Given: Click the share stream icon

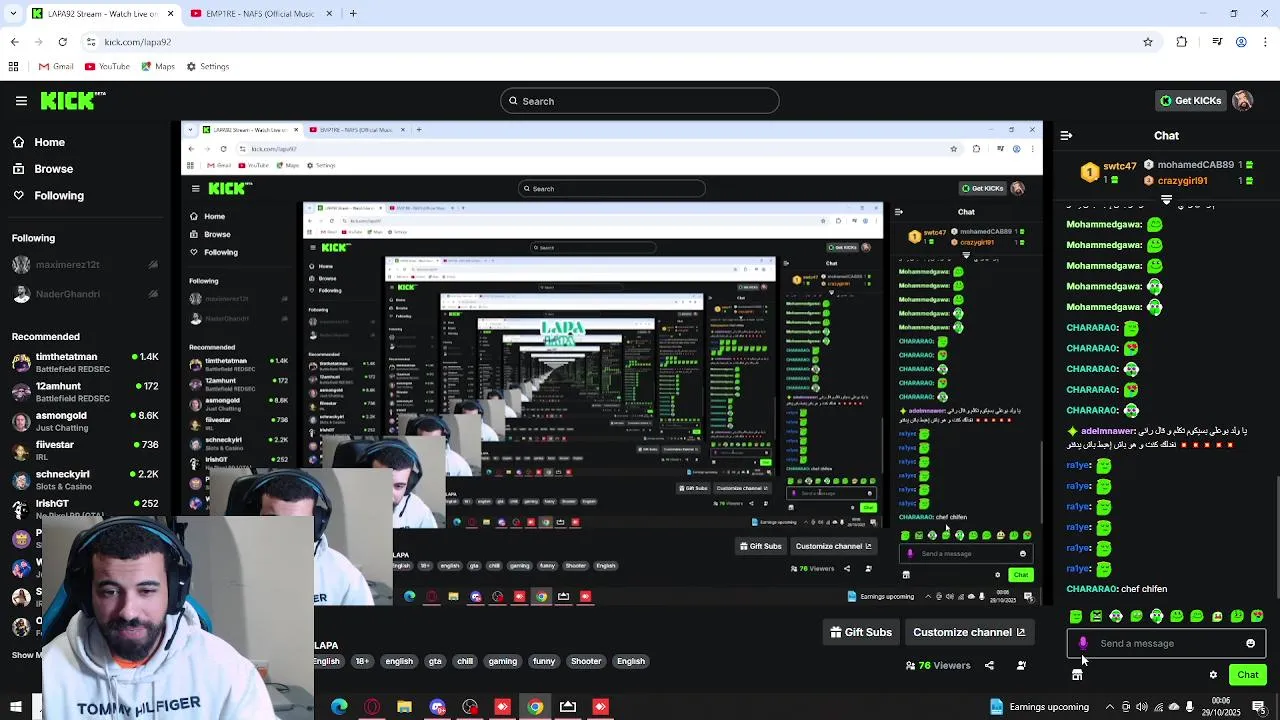Looking at the screenshot, I should point(989,665).
